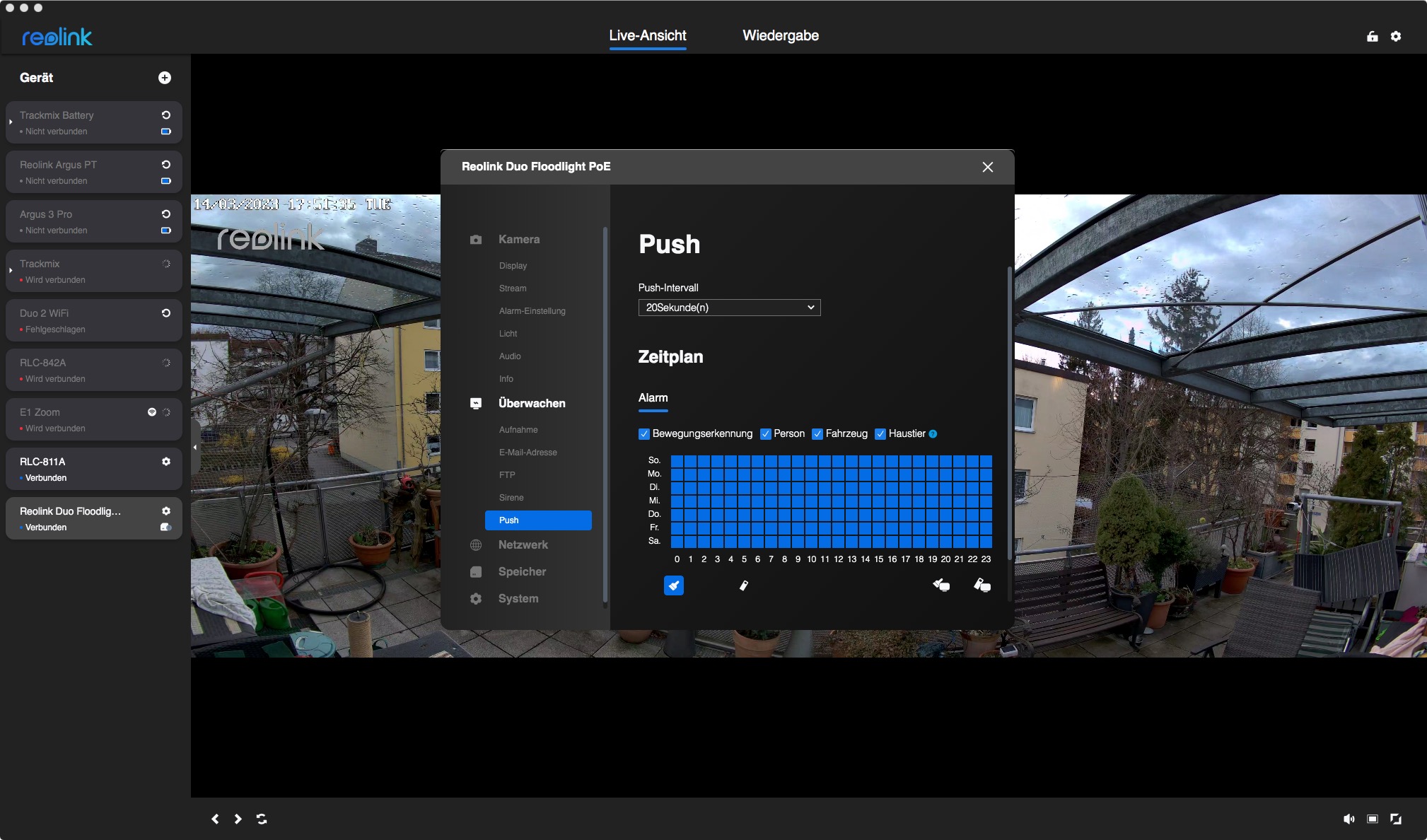Image resolution: width=1427 pixels, height=840 pixels.
Task: Open the E-Mail-Adresse settings page
Action: (x=528, y=453)
